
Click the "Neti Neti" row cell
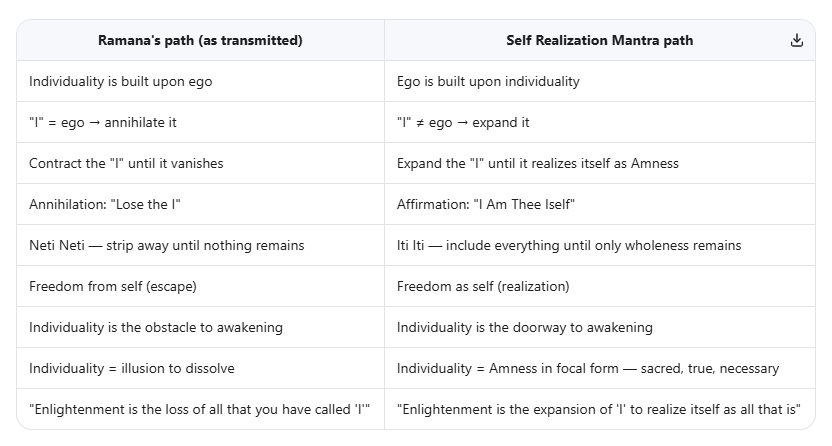pyautogui.click(x=165, y=246)
